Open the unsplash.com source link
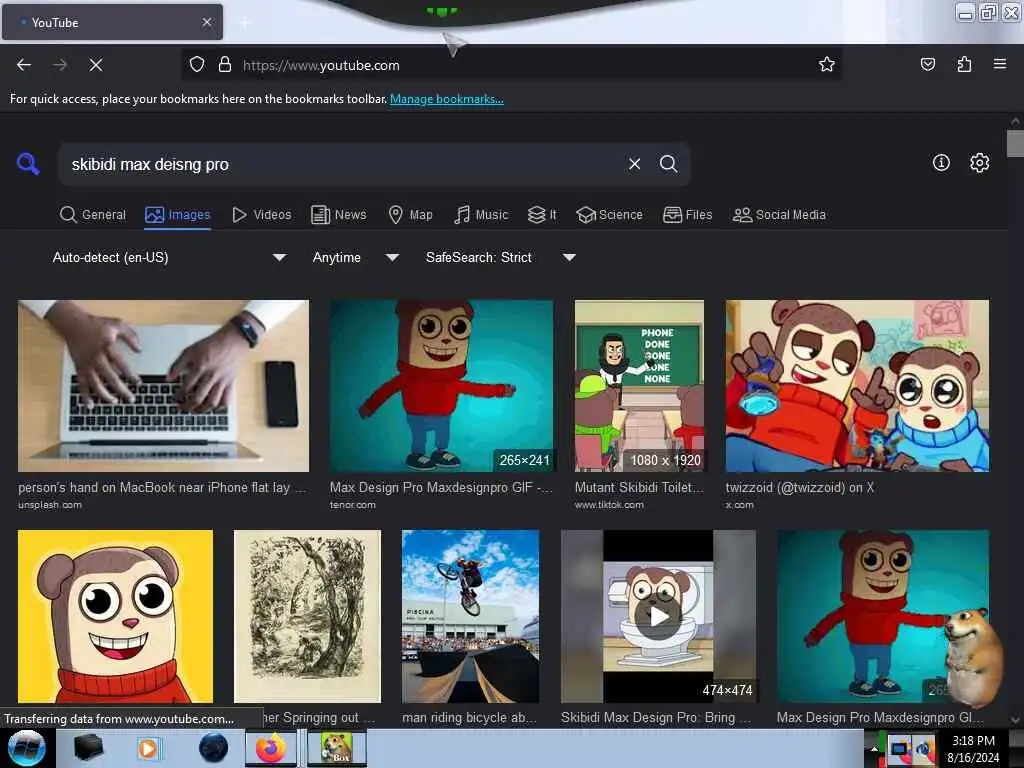 [50, 505]
